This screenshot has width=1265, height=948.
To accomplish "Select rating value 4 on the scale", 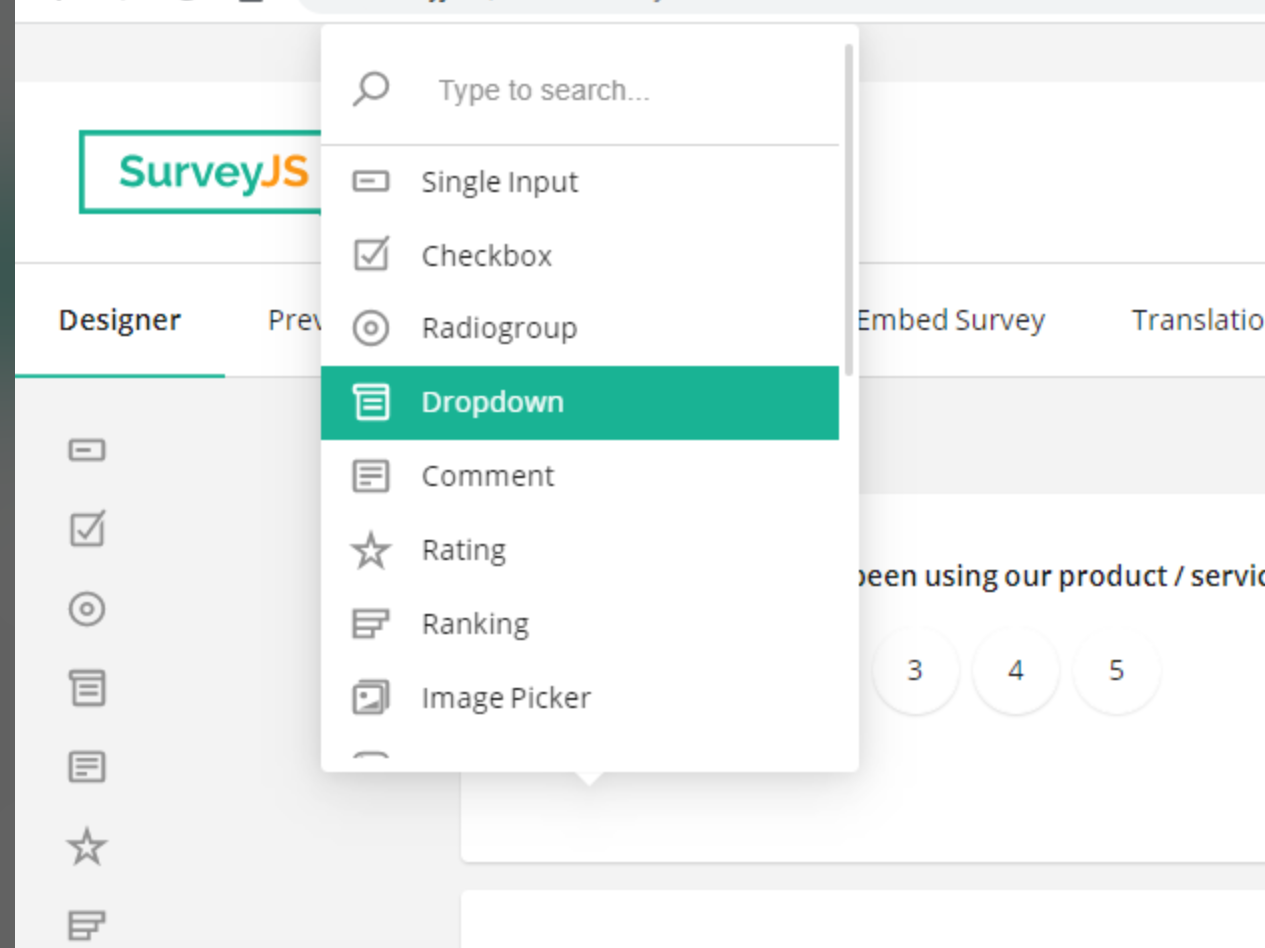I will click(x=1015, y=670).
